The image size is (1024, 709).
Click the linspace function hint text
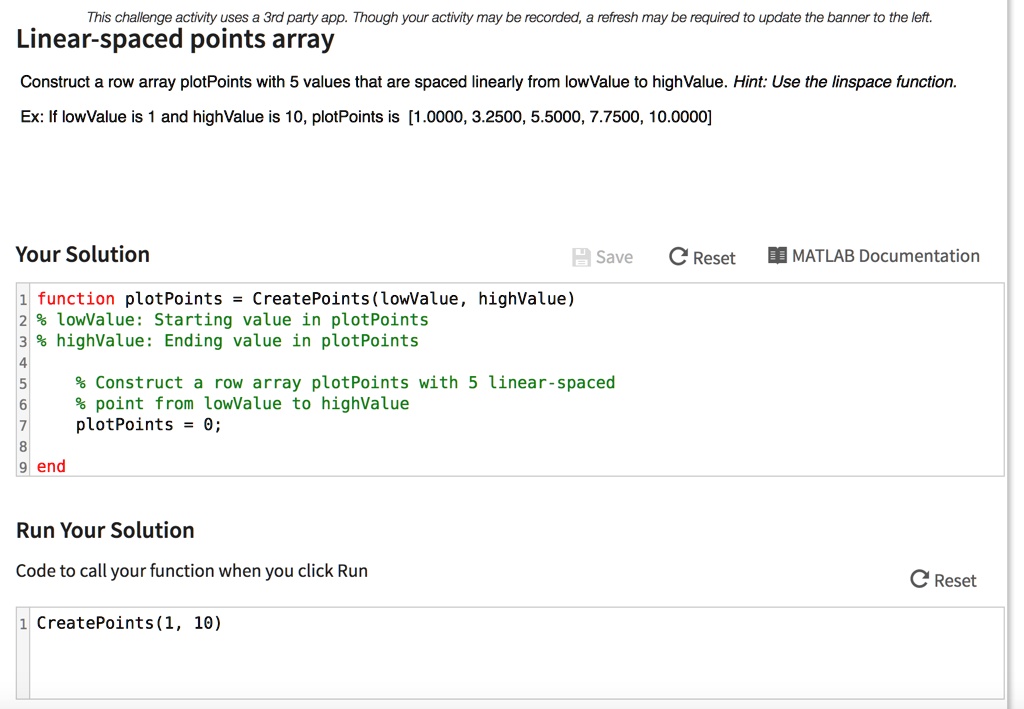[x=845, y=82]
